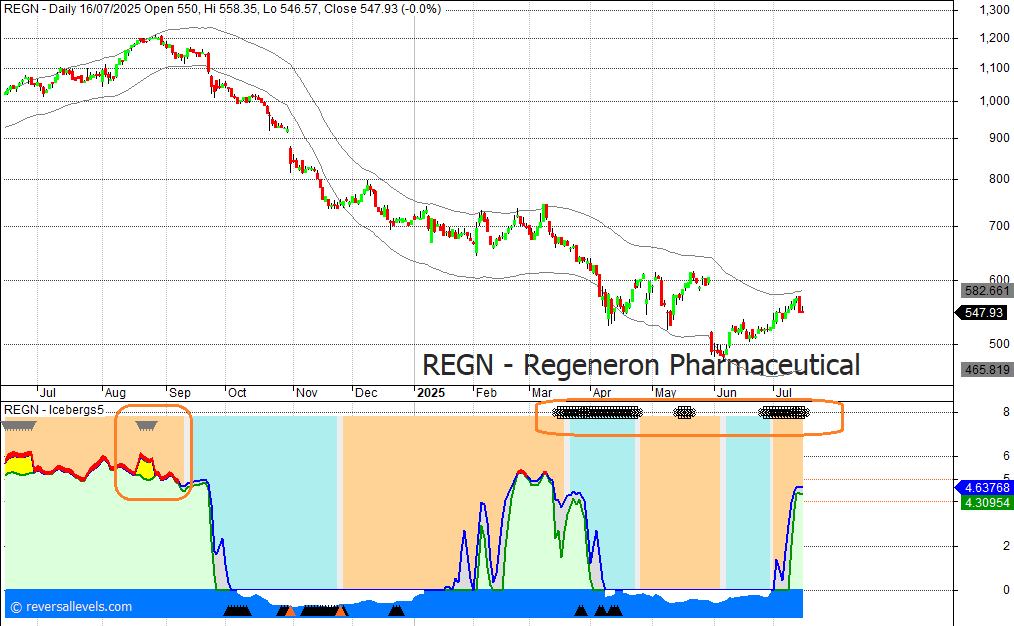Click the Jul 2024 month label

(x=48, y=393)
